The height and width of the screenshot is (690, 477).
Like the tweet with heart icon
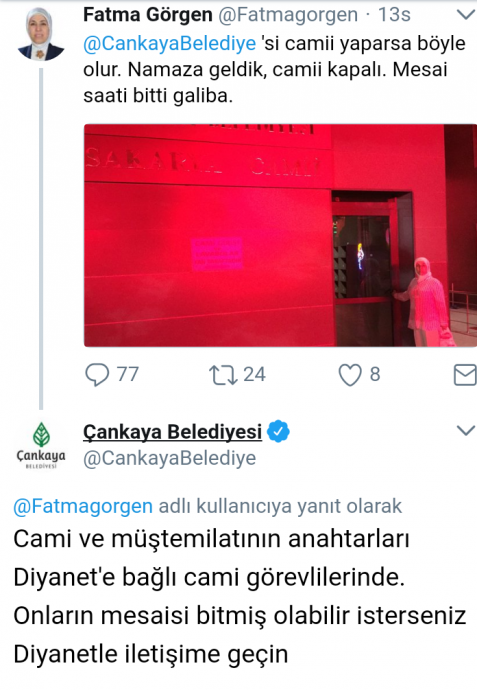click(x=350, y=375)
